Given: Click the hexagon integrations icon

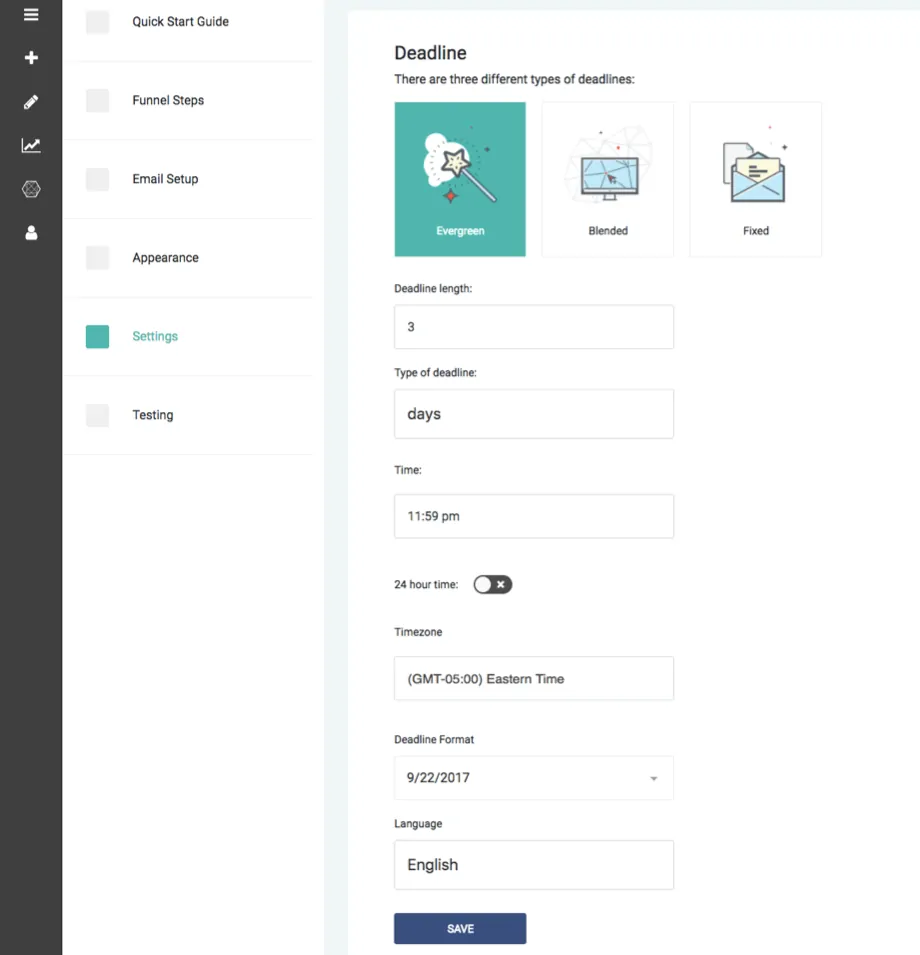Looking at the screenshot, I should [31, 189].
